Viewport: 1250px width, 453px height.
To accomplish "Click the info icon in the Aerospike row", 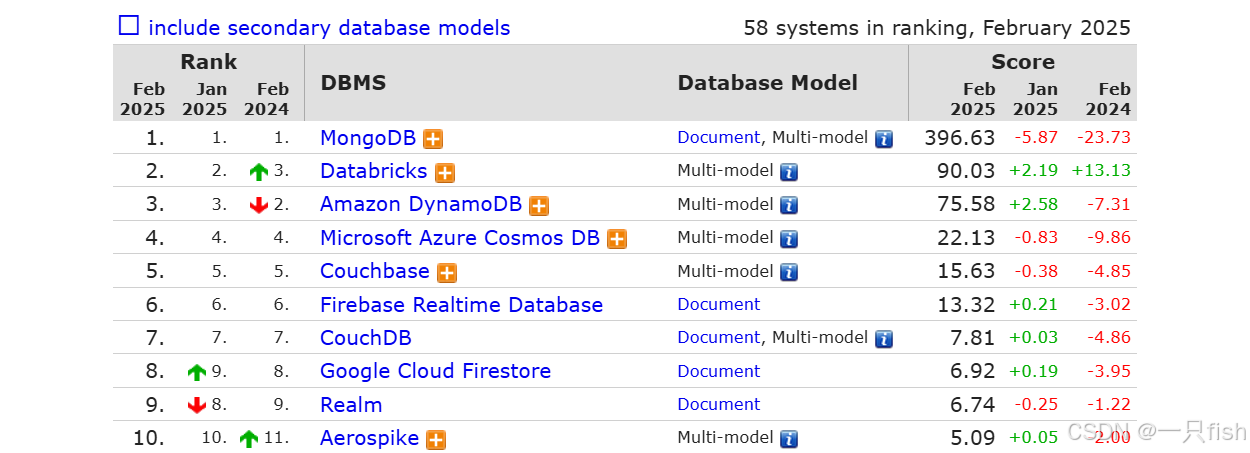I will [x=789, y=439].
